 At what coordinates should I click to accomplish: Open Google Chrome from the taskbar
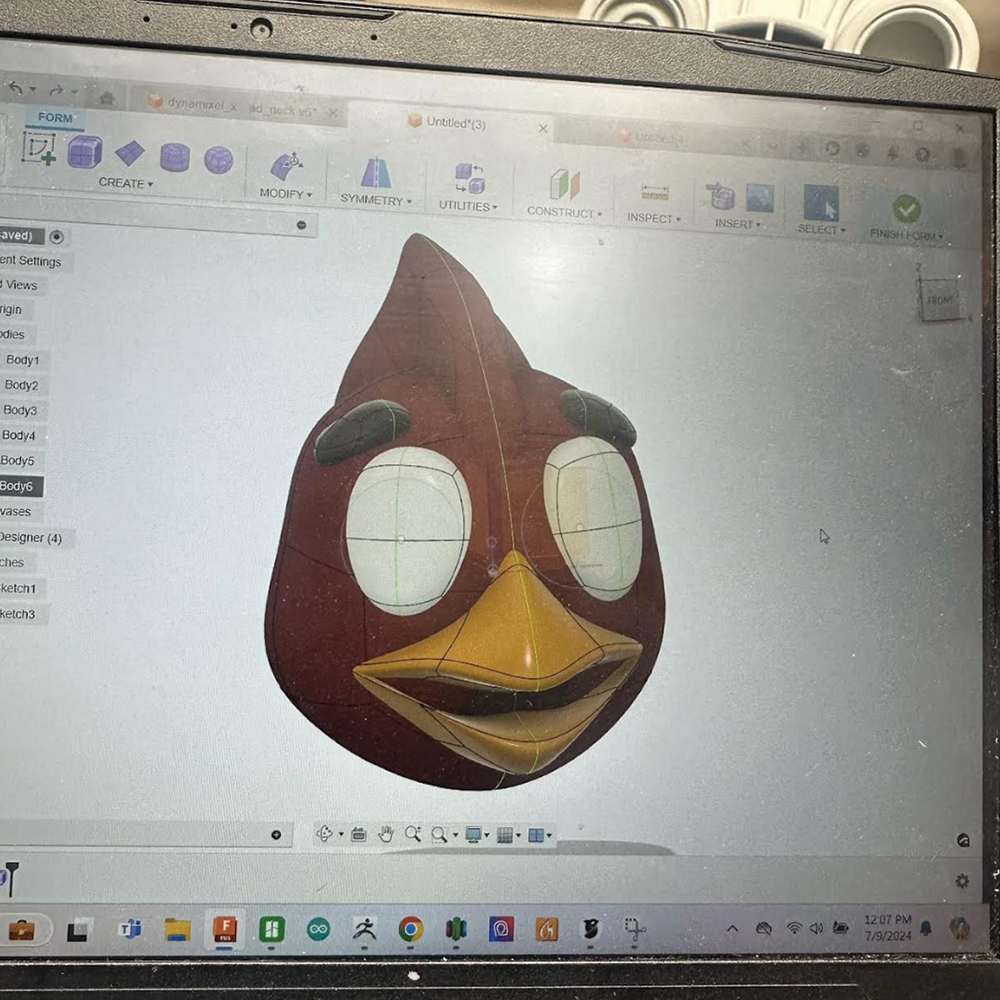(x=410, y=929)
